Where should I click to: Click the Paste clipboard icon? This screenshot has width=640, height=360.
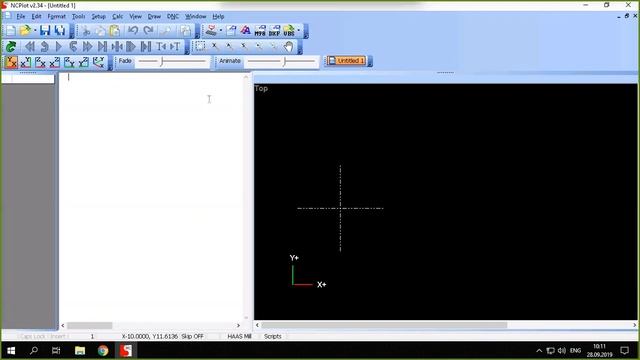115,31
